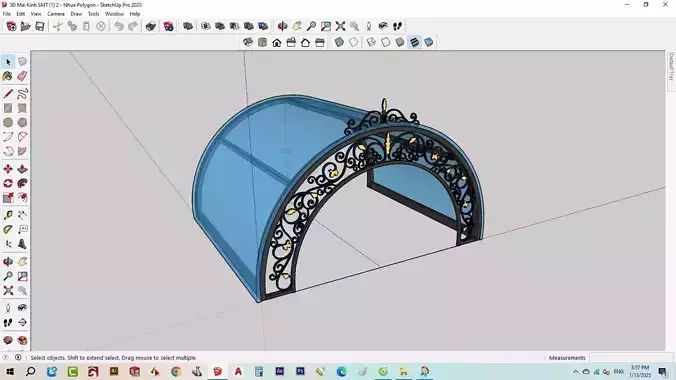
Task: Enable Wireframe face style
Action: [x=371, y=42]
